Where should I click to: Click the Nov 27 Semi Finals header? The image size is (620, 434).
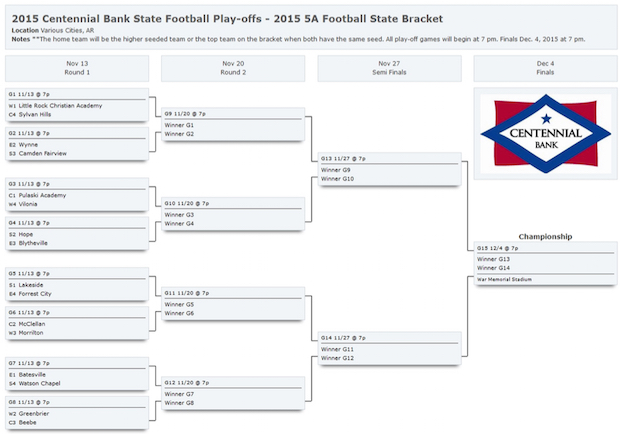(389, 68)
